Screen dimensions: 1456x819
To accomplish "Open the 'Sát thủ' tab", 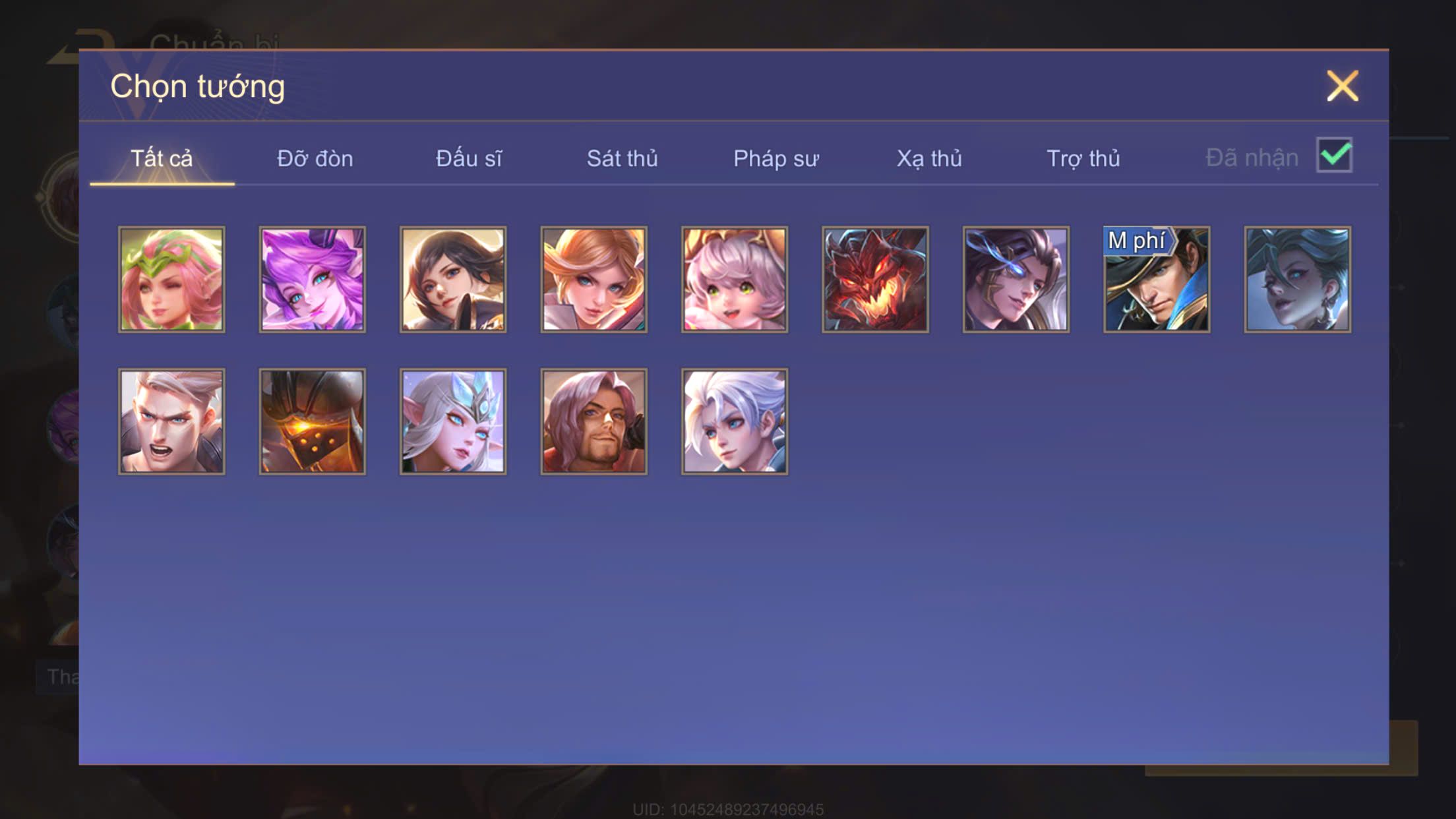I will pos(622,159).
